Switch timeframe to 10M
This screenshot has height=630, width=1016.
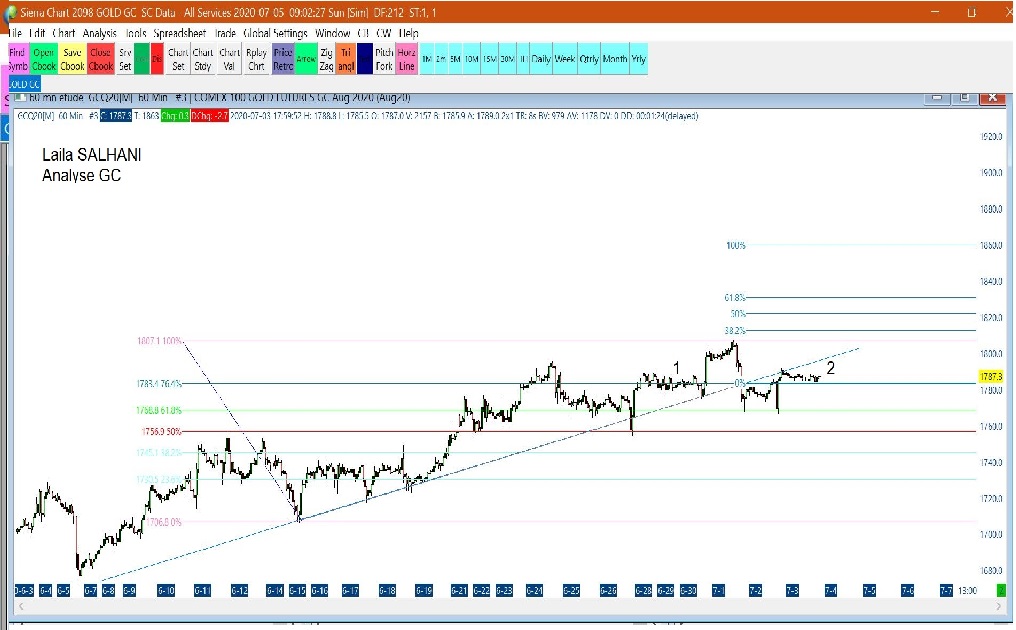coord(472,59)
